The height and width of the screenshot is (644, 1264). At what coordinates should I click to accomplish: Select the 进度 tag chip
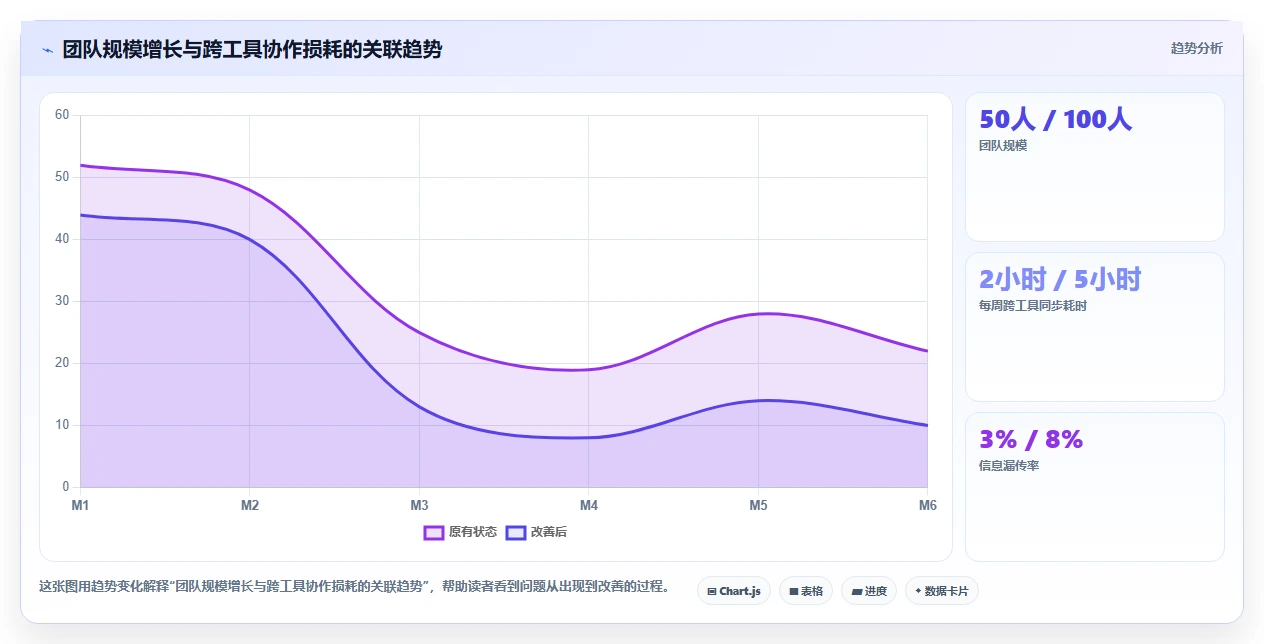(868, 591)
